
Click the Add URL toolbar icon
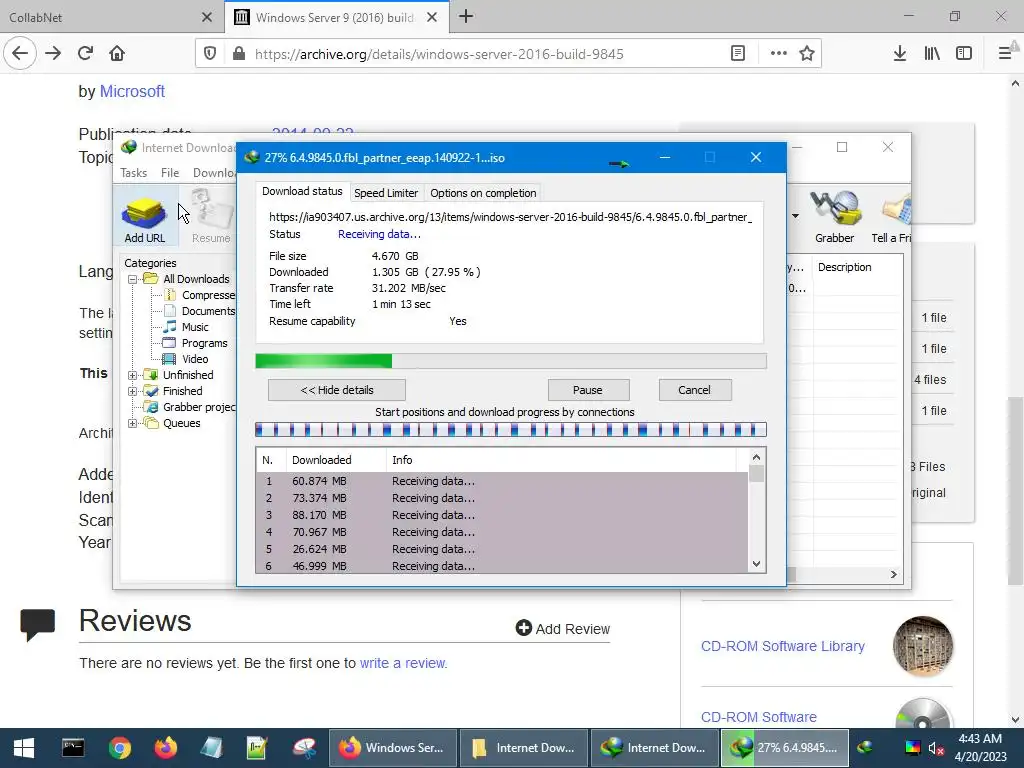[x=144, y=219]
